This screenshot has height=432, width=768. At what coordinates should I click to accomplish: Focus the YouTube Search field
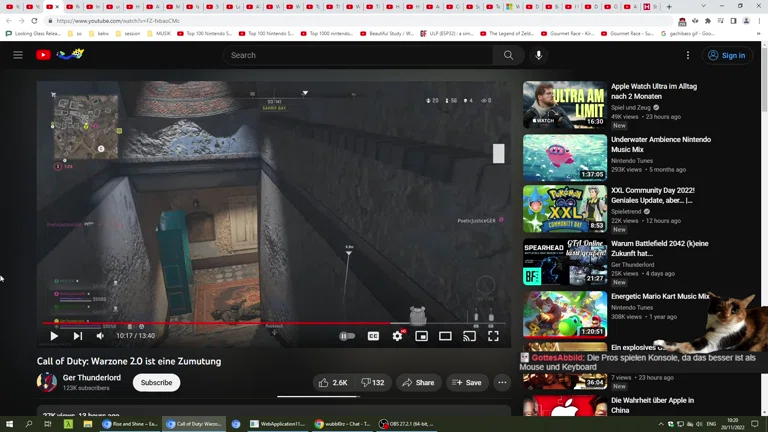(359, 55)
